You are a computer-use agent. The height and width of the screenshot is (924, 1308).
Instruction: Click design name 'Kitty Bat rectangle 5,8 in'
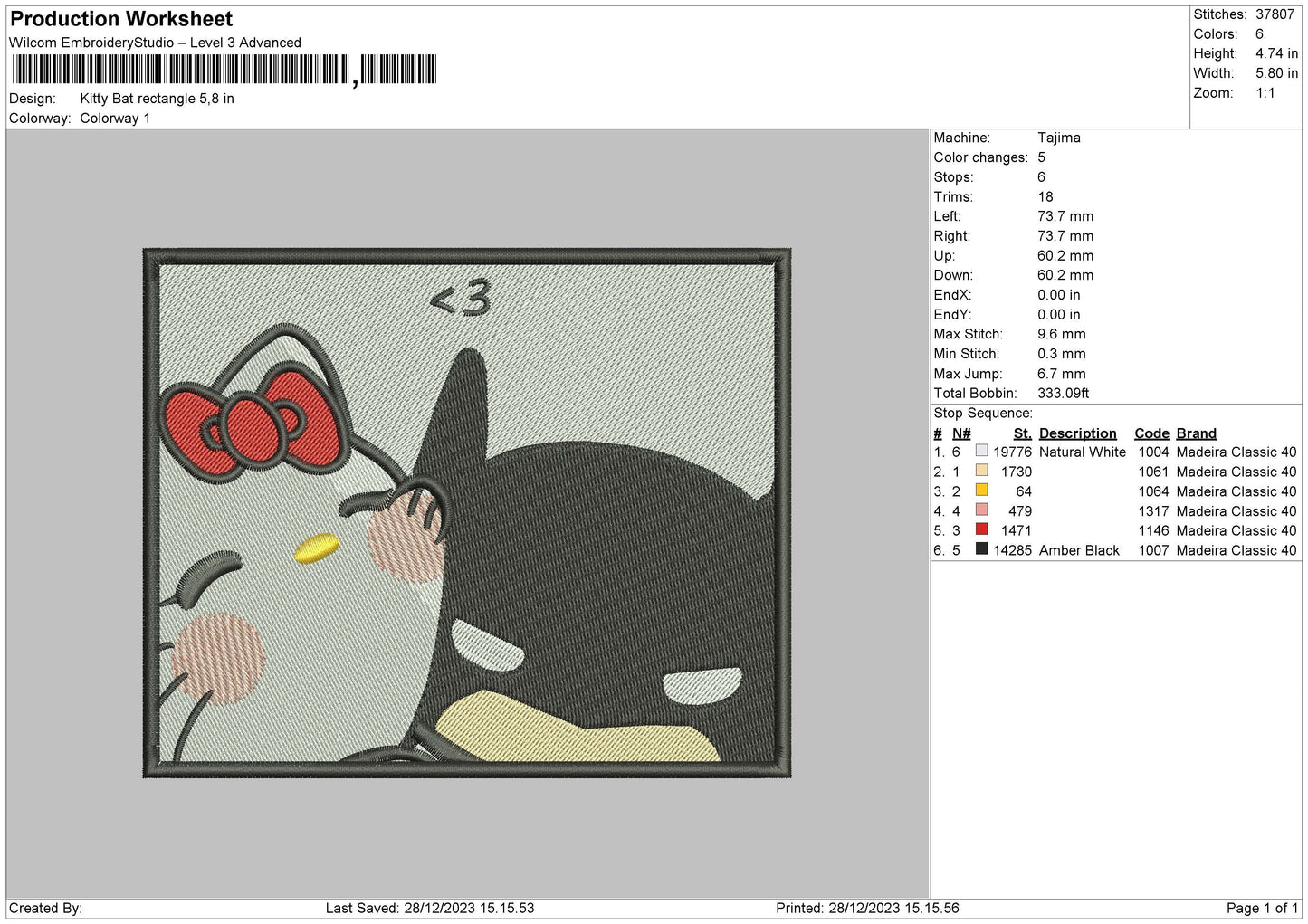[157, 99]
